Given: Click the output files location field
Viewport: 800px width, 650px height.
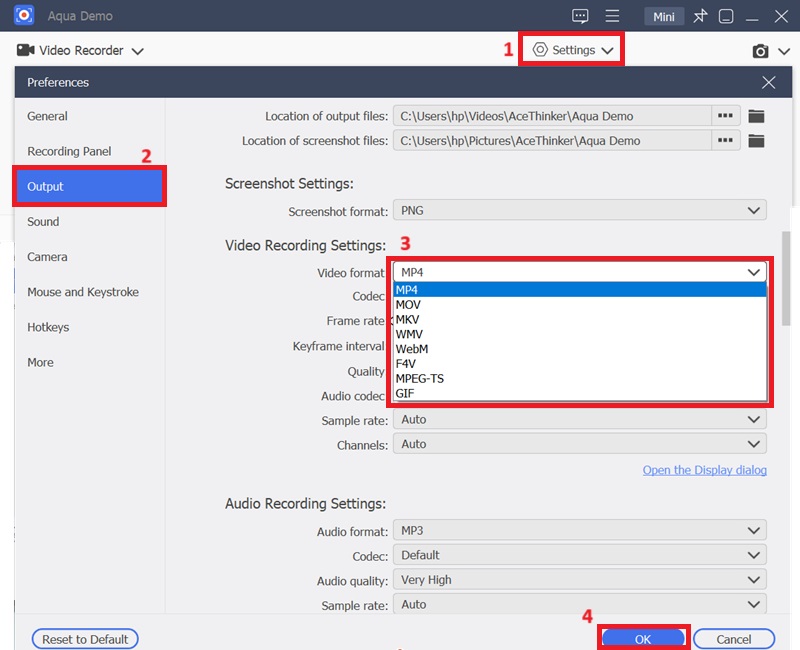Looking at the screenshot, I should pyautogui.click(x=552, y=116).
